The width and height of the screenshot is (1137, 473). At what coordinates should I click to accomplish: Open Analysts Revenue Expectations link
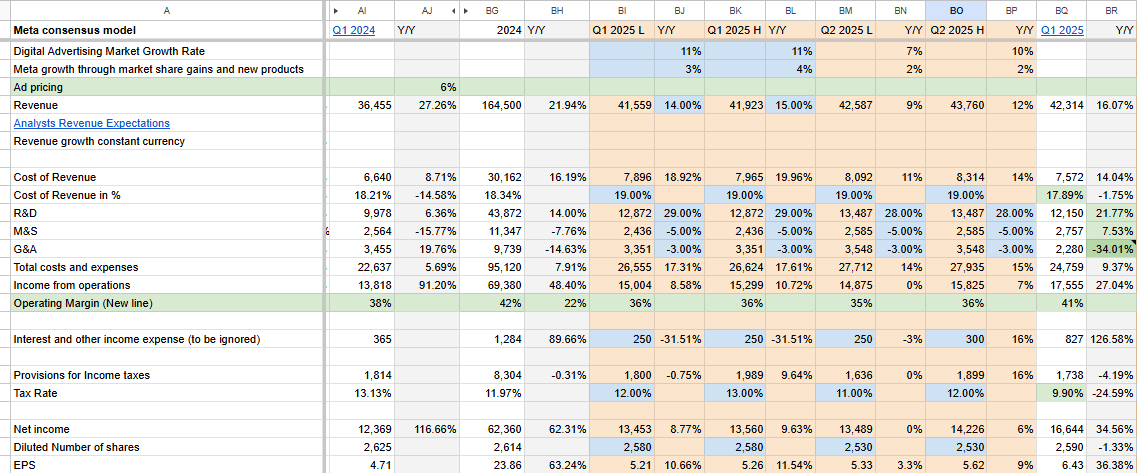(x=91, y=123)
